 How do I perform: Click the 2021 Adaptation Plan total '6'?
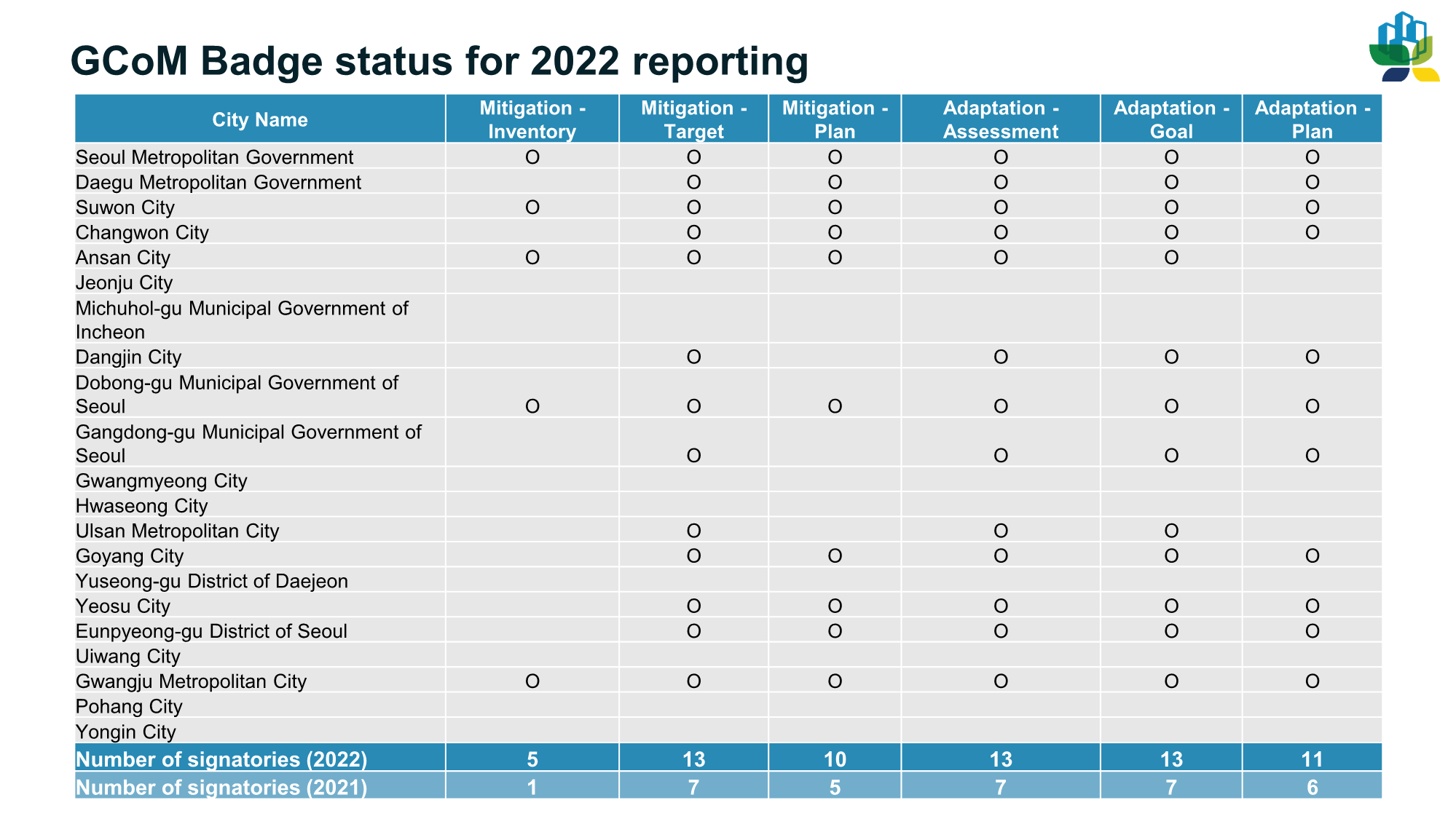click(x=1313, y=787)
